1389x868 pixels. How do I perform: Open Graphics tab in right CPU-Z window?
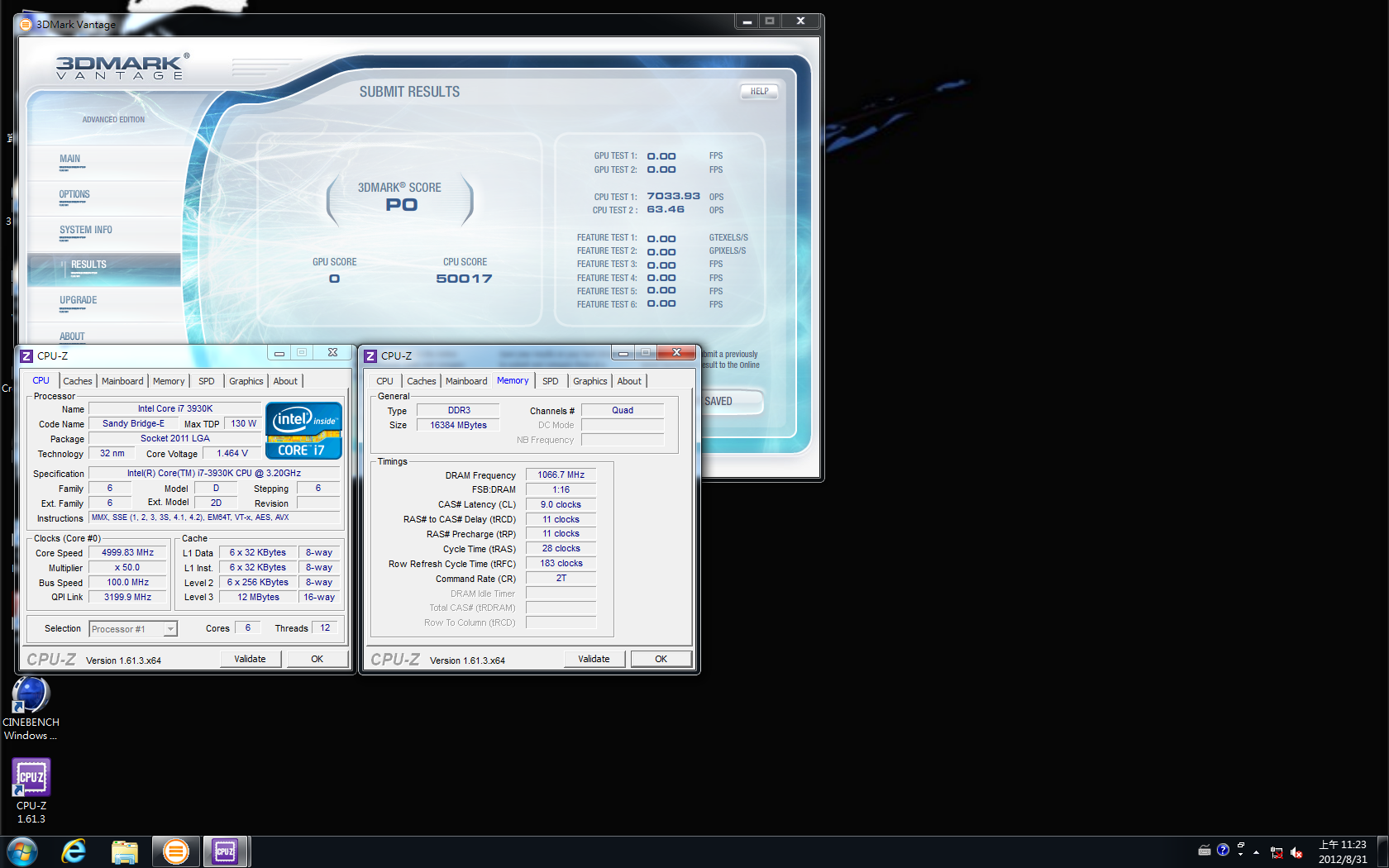click(x=590, y=381)
